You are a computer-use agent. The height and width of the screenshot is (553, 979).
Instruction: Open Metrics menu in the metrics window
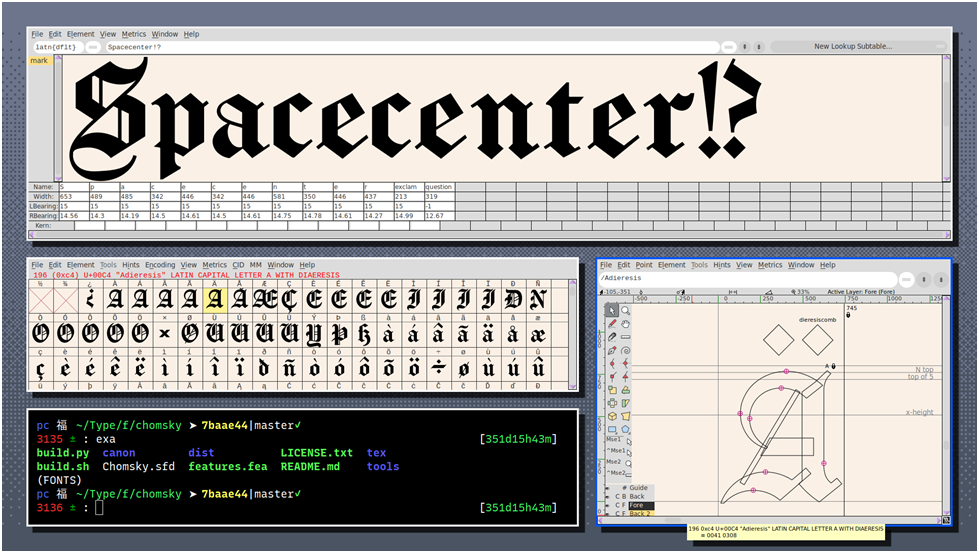(134, 34)
